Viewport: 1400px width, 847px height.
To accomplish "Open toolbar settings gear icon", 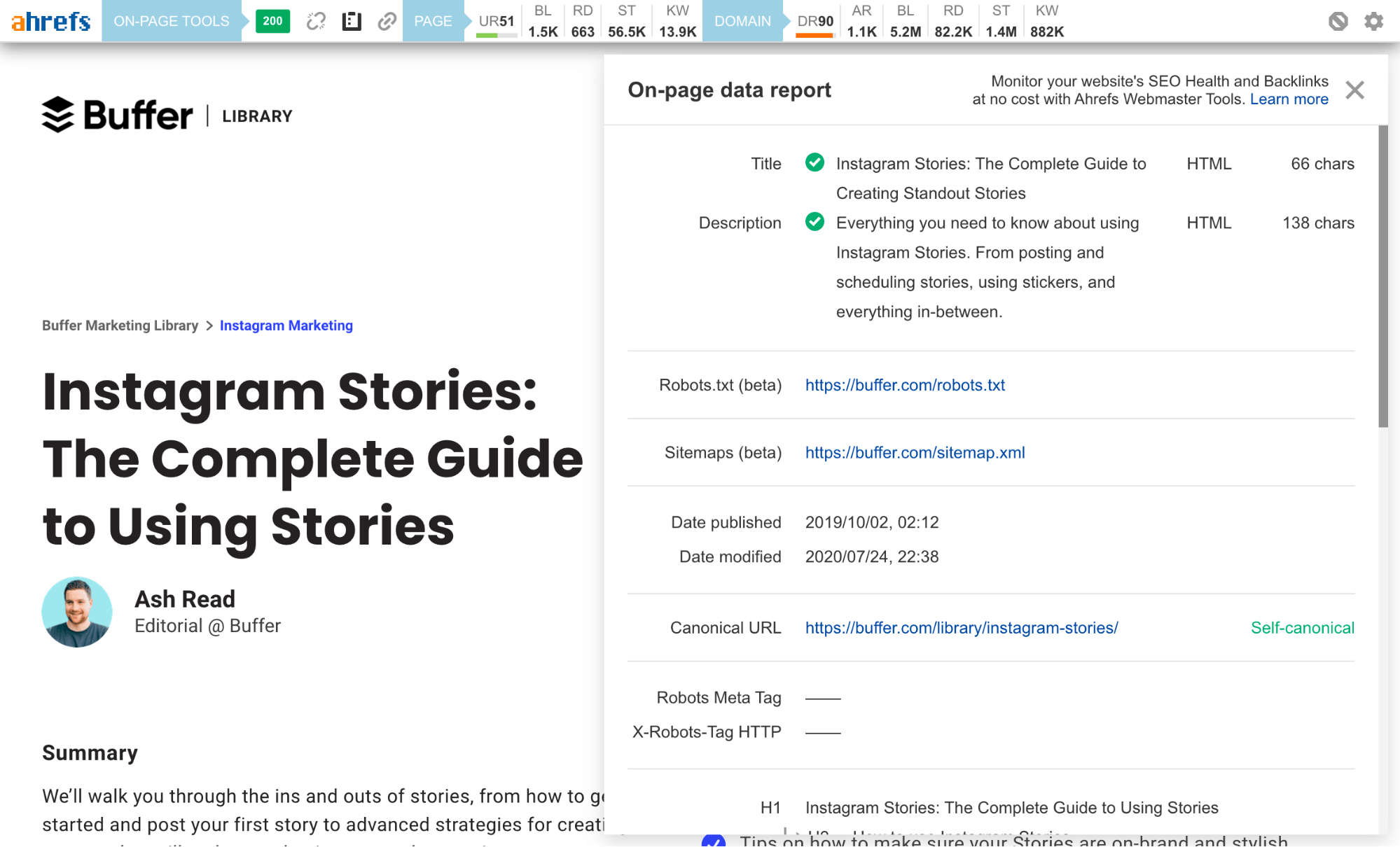I will [x=1373, y=21].
